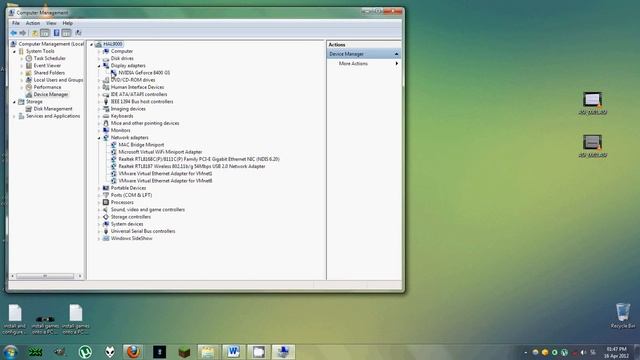Viewport: 640px width, 360px height.
Task: Click the taskbar clock showing 01:47 PM
Action: click(x=616, y=353)
